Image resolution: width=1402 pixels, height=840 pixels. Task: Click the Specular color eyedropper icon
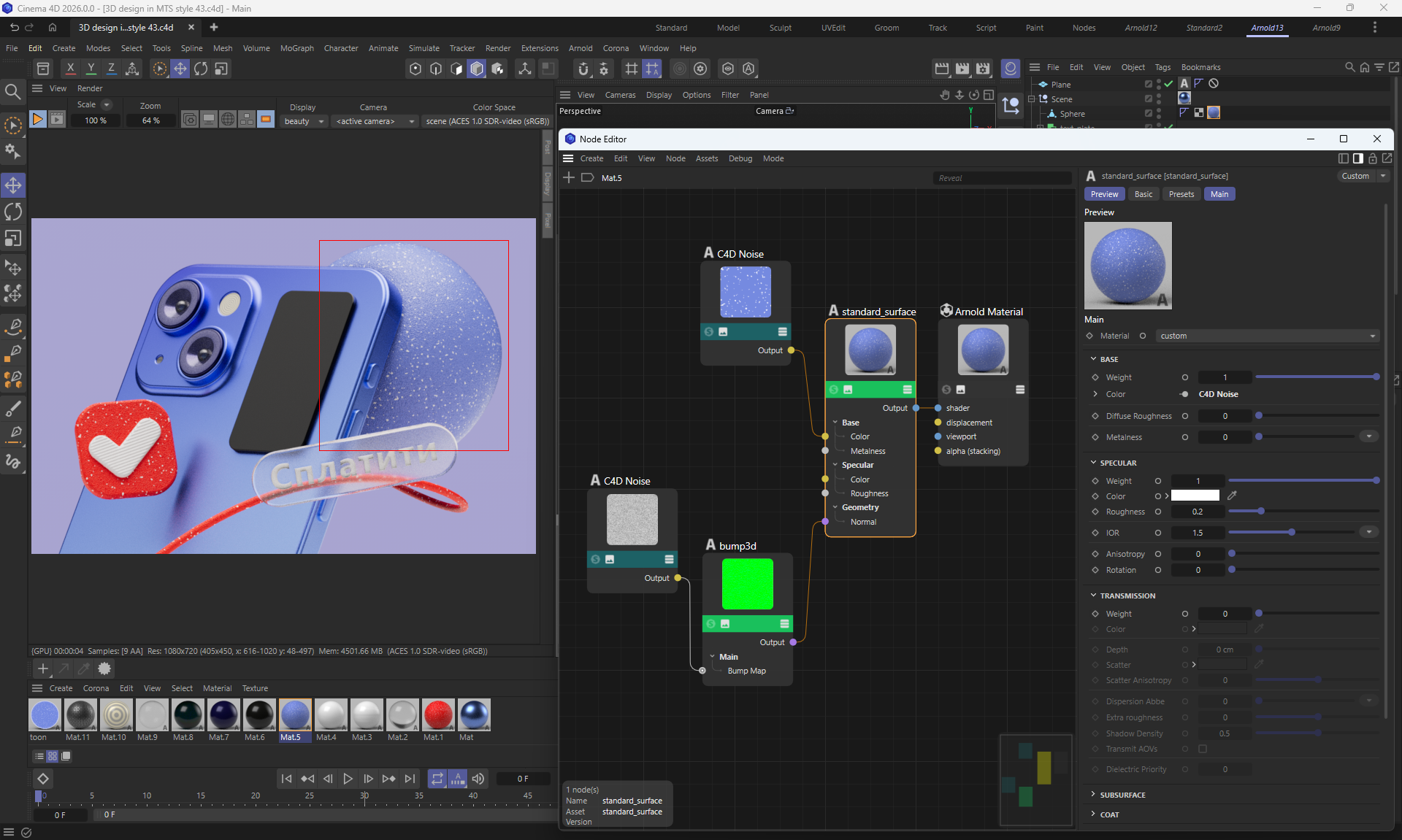click(x=1232, y=496)
